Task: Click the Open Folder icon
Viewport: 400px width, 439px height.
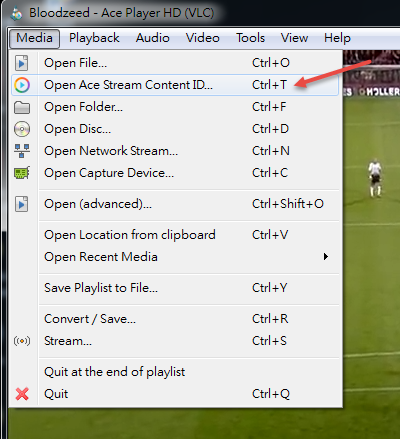Action: pos(22,107)
